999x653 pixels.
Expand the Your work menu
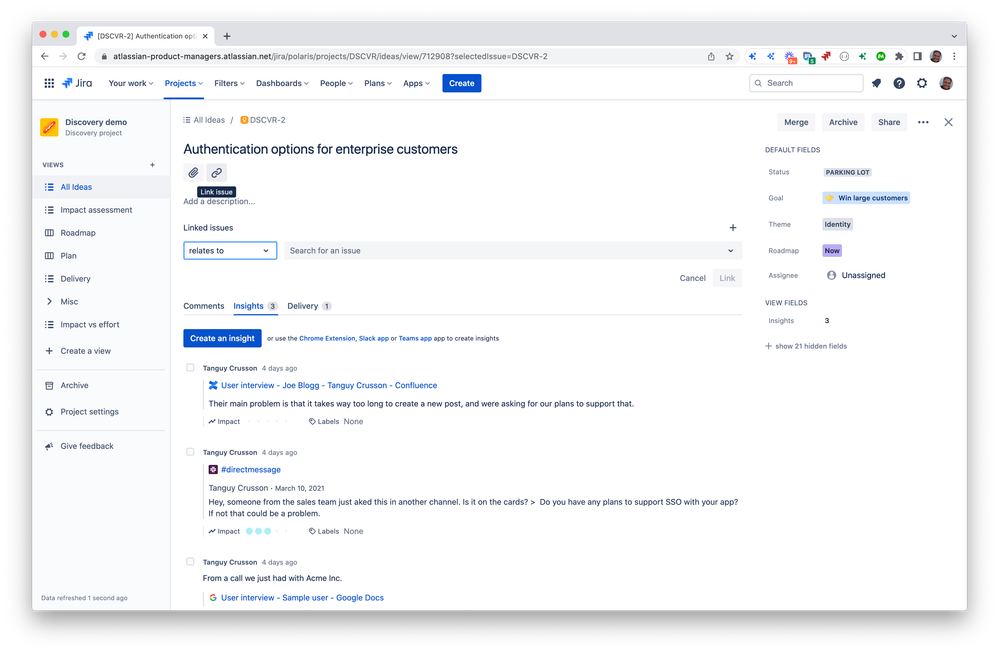coord(131,83)
